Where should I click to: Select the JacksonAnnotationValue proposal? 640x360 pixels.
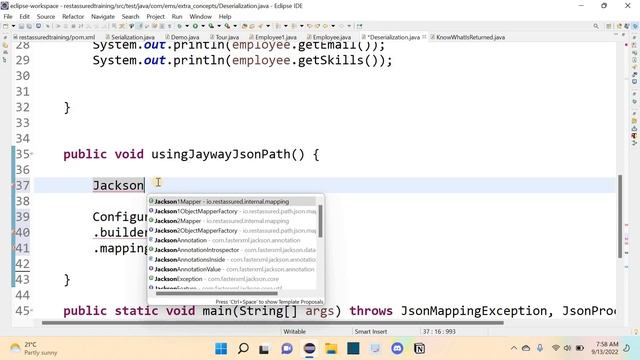point(232,269)
